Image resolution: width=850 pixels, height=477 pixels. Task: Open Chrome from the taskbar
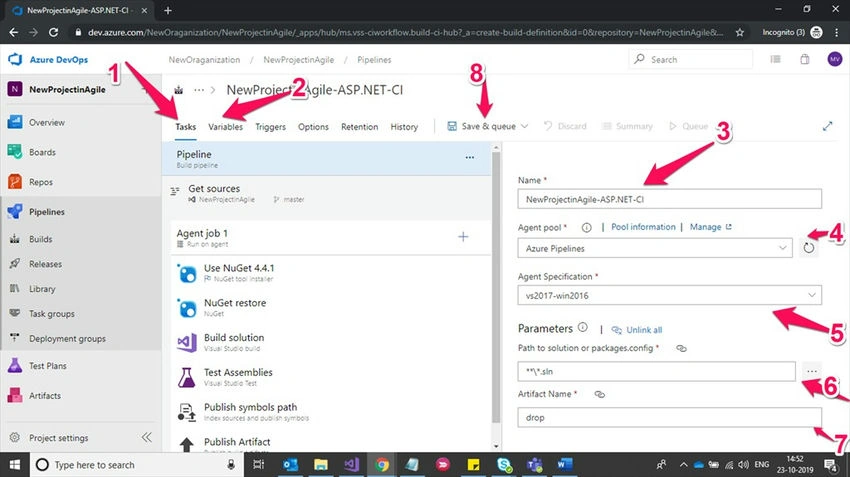pos(382,465)
